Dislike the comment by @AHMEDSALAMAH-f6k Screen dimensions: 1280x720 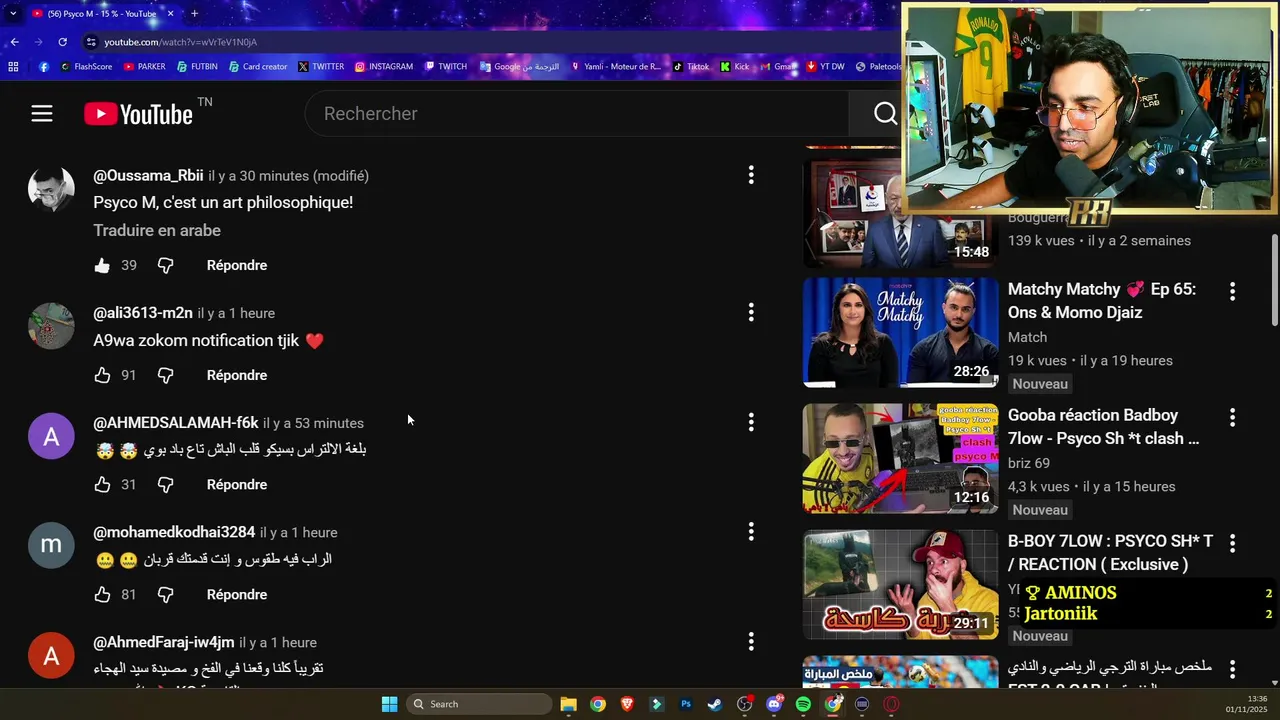click(166, 484)
